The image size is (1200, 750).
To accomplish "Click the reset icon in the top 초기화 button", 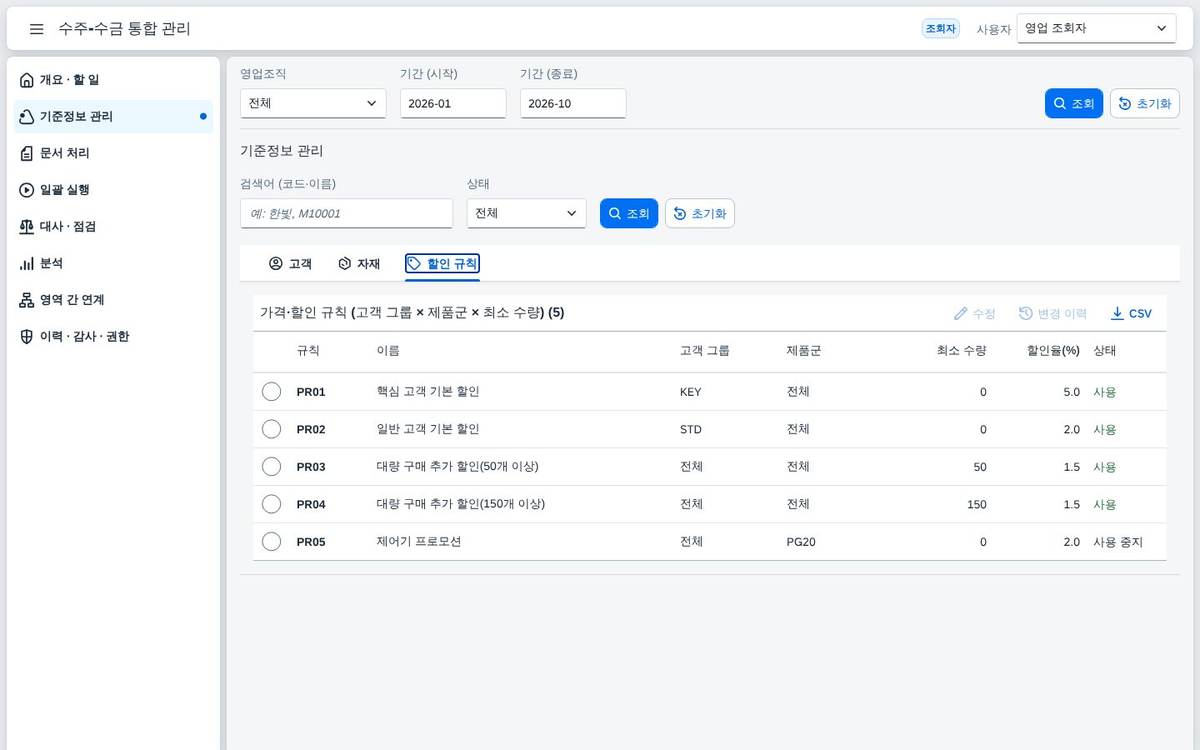I will (x=1125, y=104).
